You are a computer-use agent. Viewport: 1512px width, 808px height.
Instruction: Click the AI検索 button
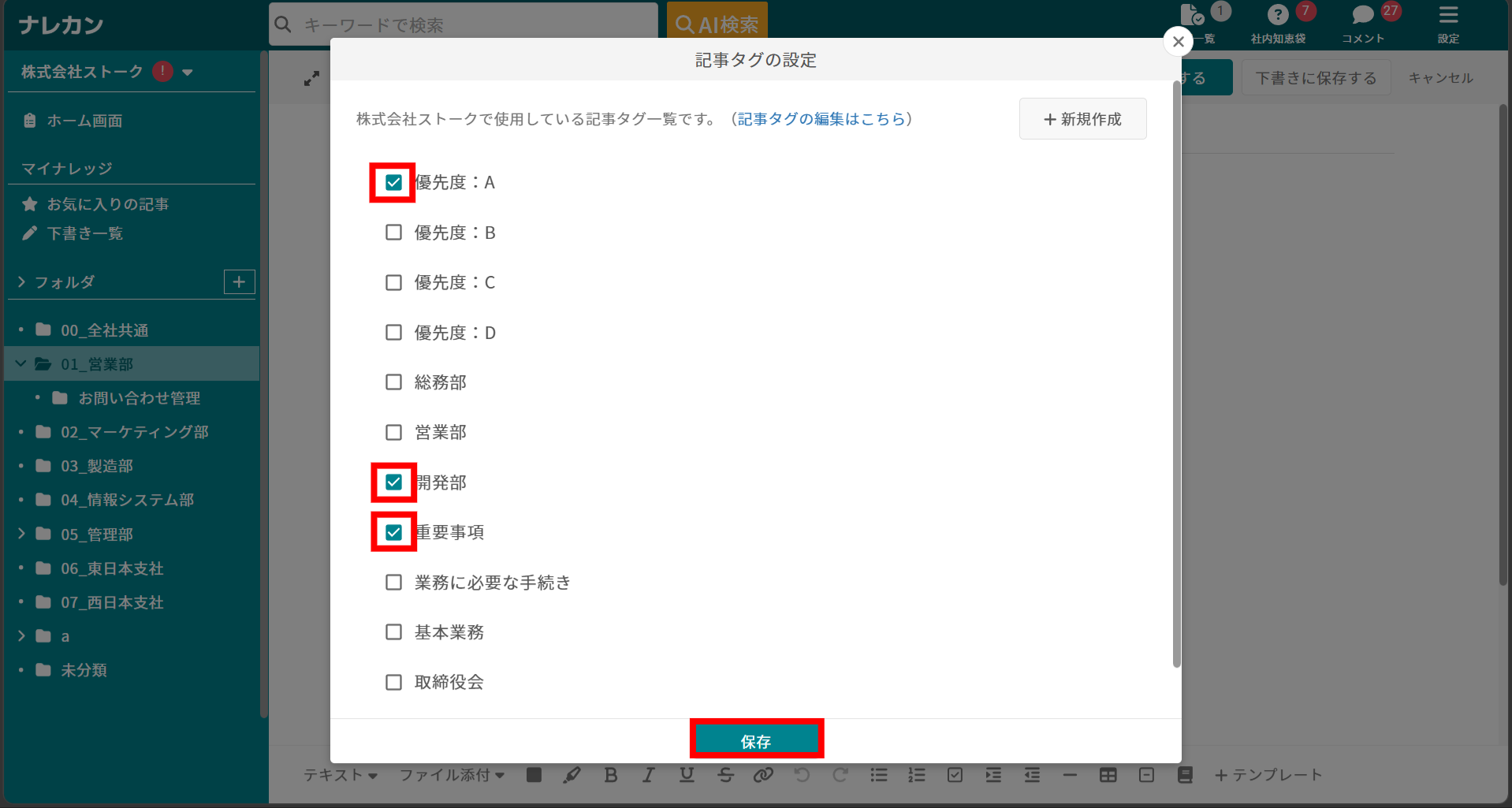[717, 24]
